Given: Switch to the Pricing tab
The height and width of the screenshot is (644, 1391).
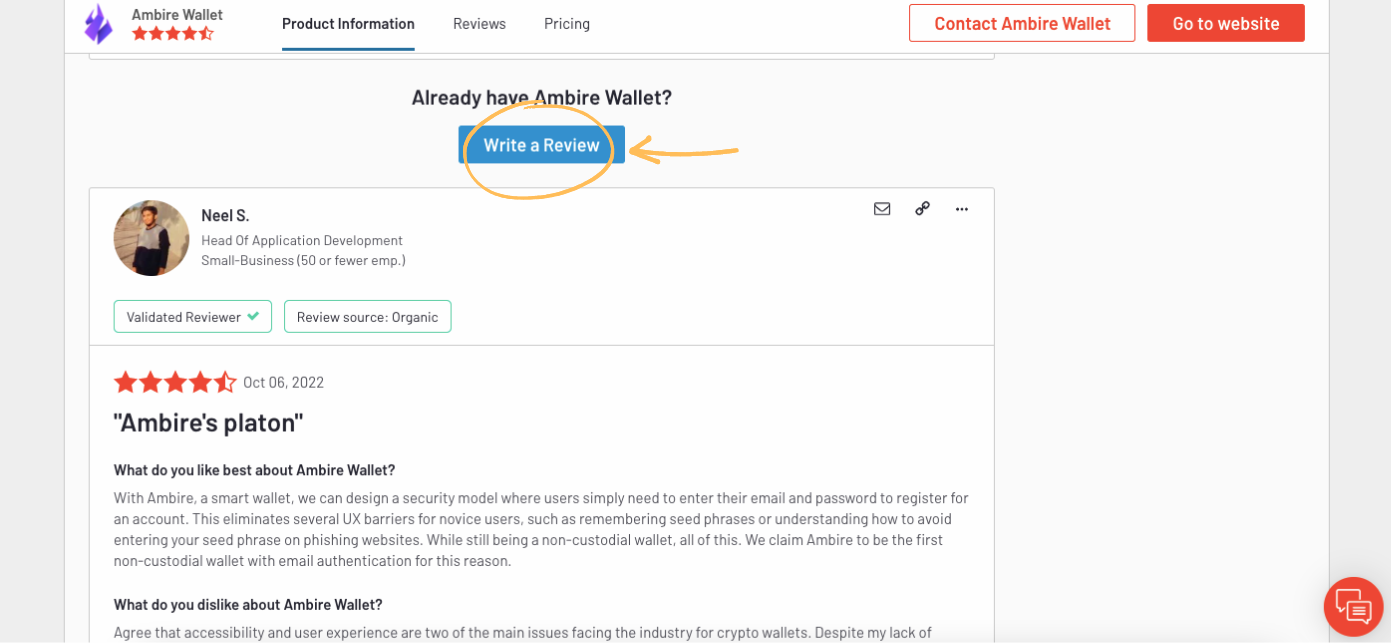Looking at the screenshot, I should (x=567, y=24).
